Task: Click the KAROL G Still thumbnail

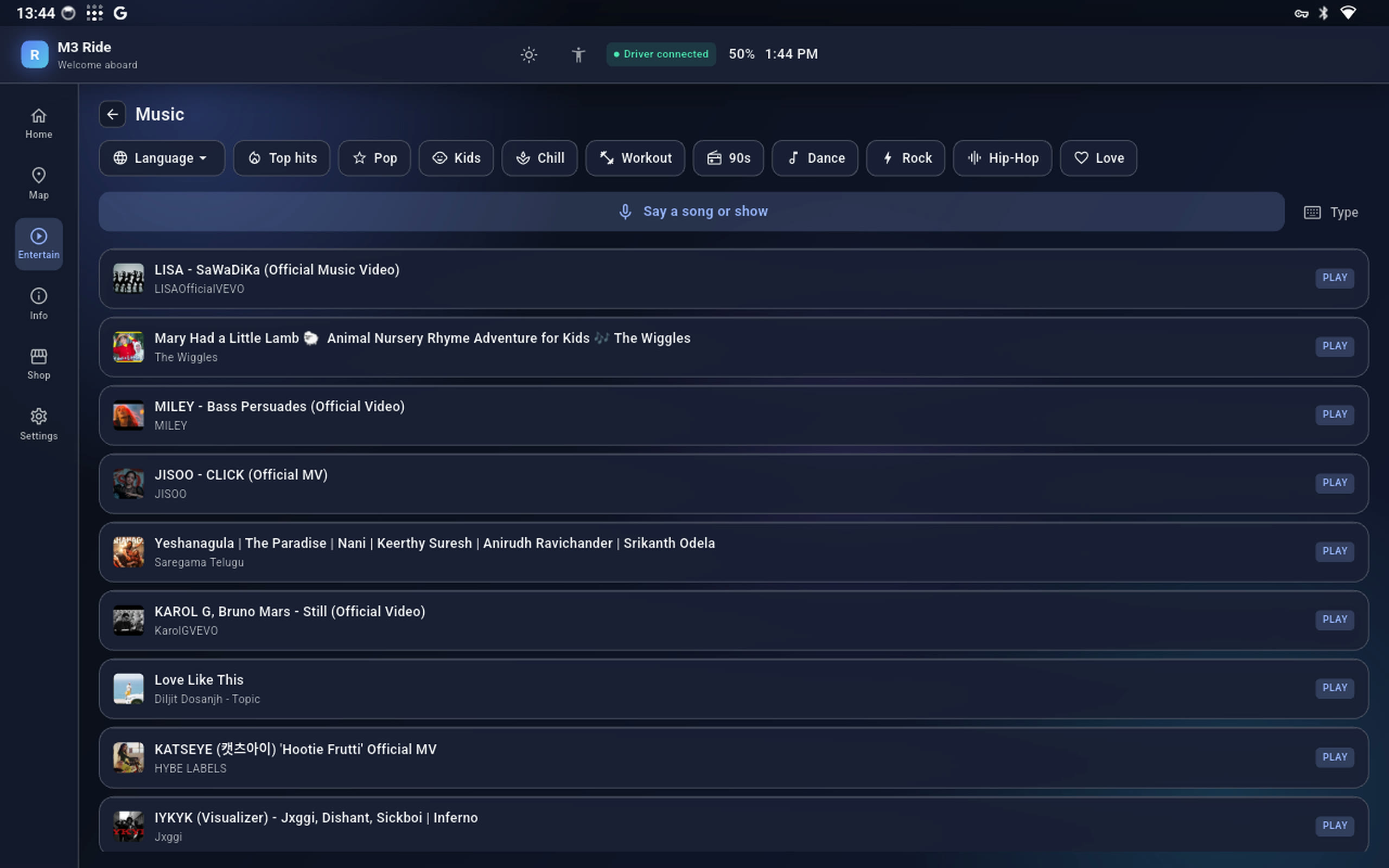Action: click(x=129, y=620)
